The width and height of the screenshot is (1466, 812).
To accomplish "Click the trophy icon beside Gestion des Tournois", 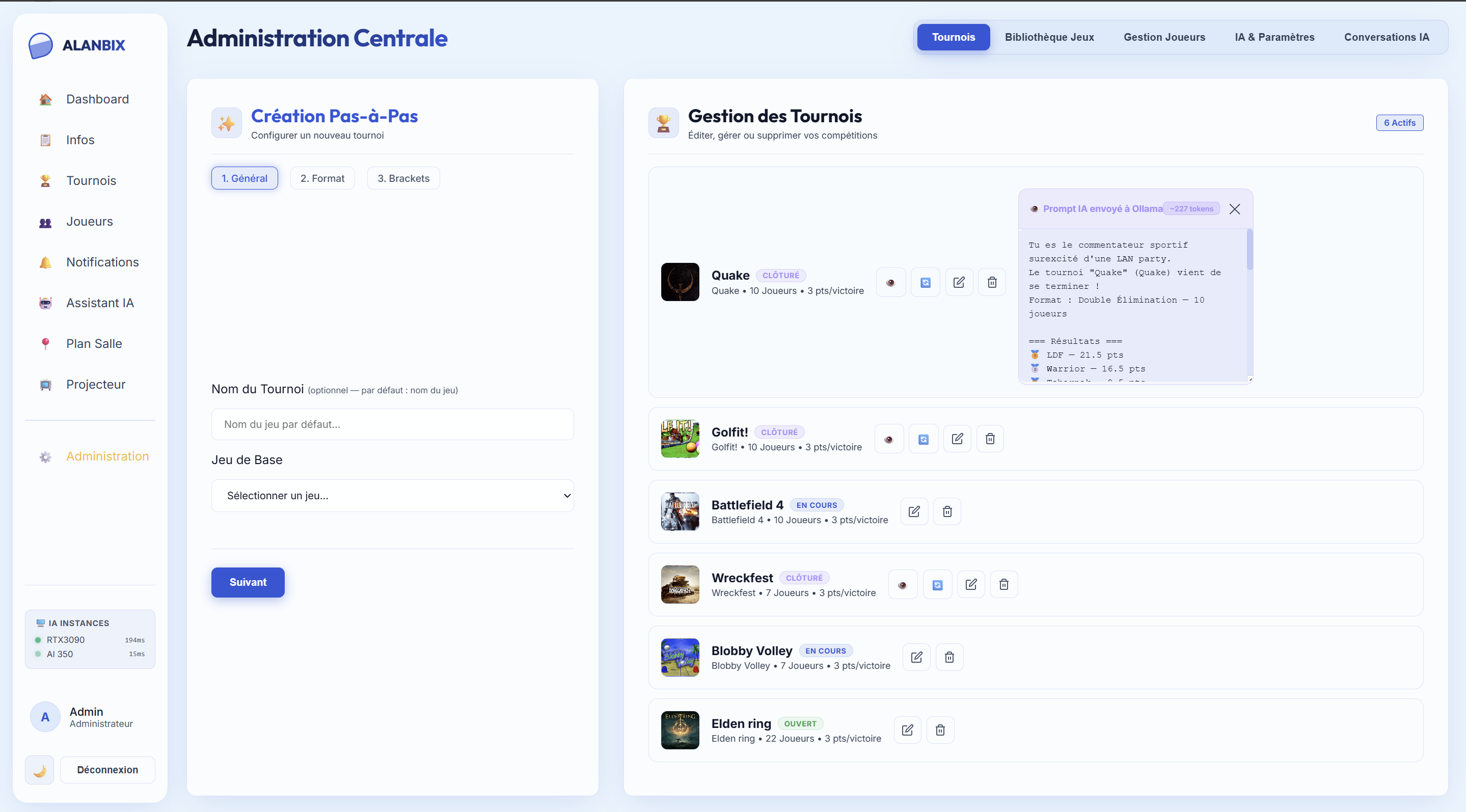I will [663, 123].
